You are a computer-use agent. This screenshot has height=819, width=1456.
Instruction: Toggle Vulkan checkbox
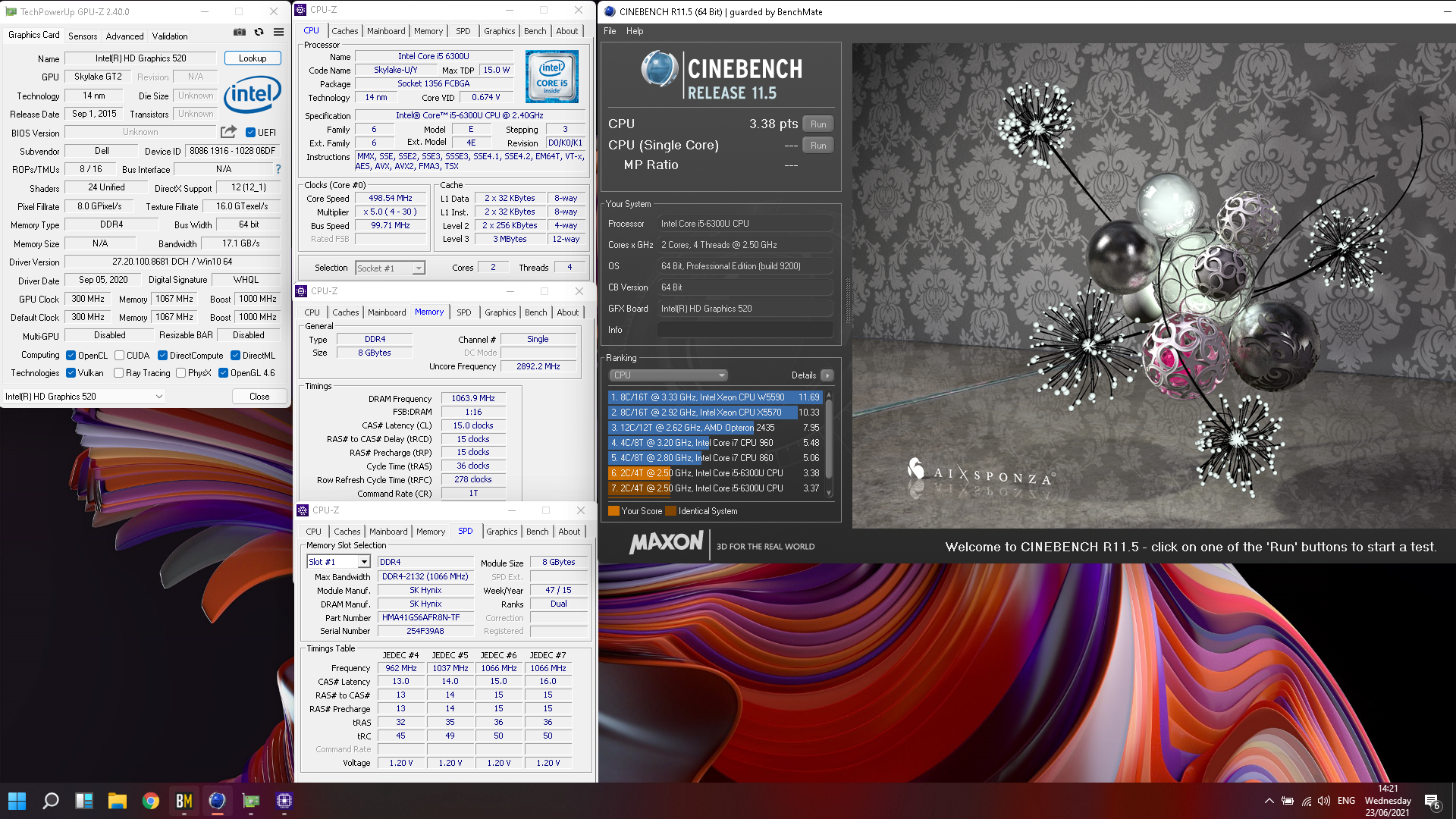click(x=71, y=373)
